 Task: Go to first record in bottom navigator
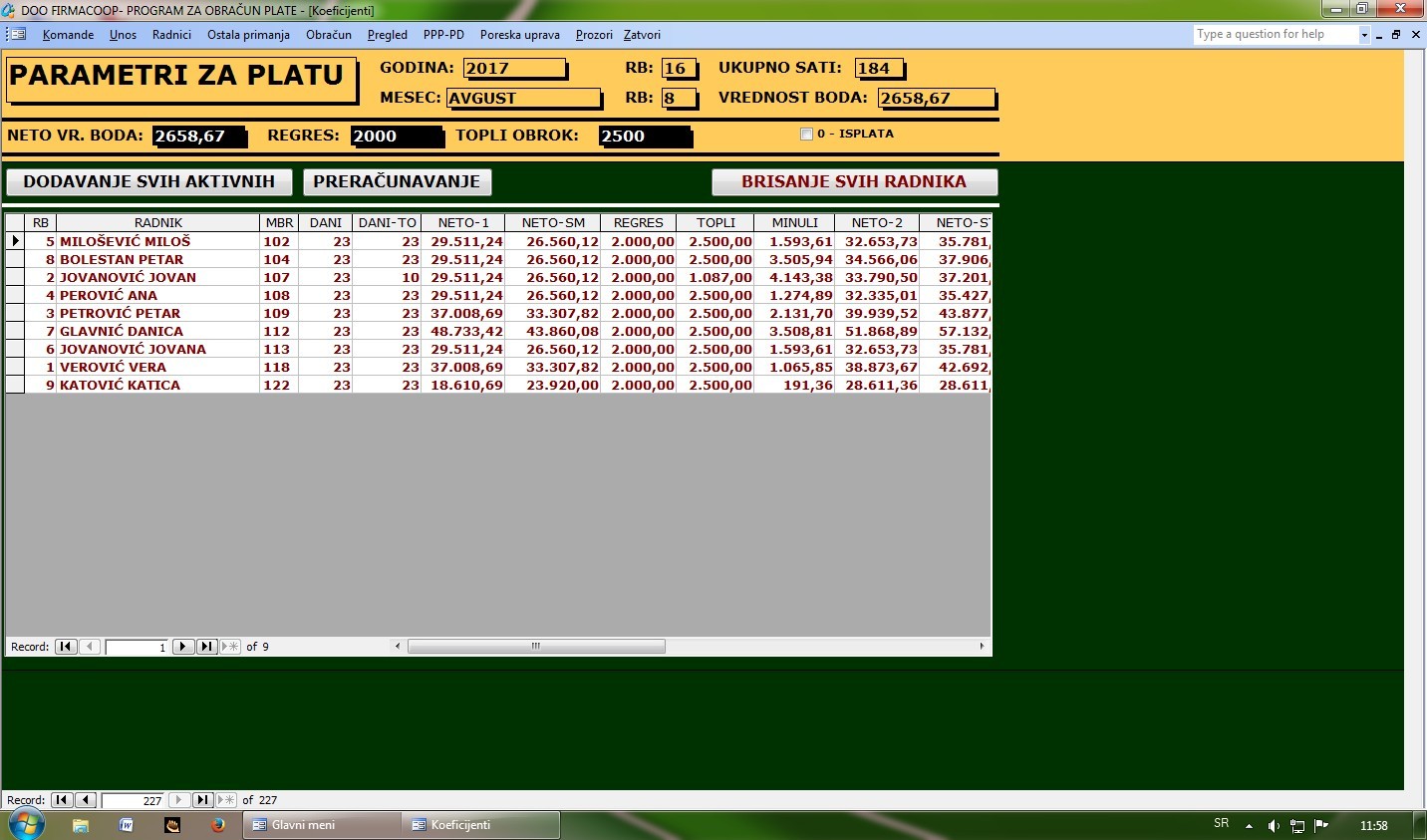point(62,800)
